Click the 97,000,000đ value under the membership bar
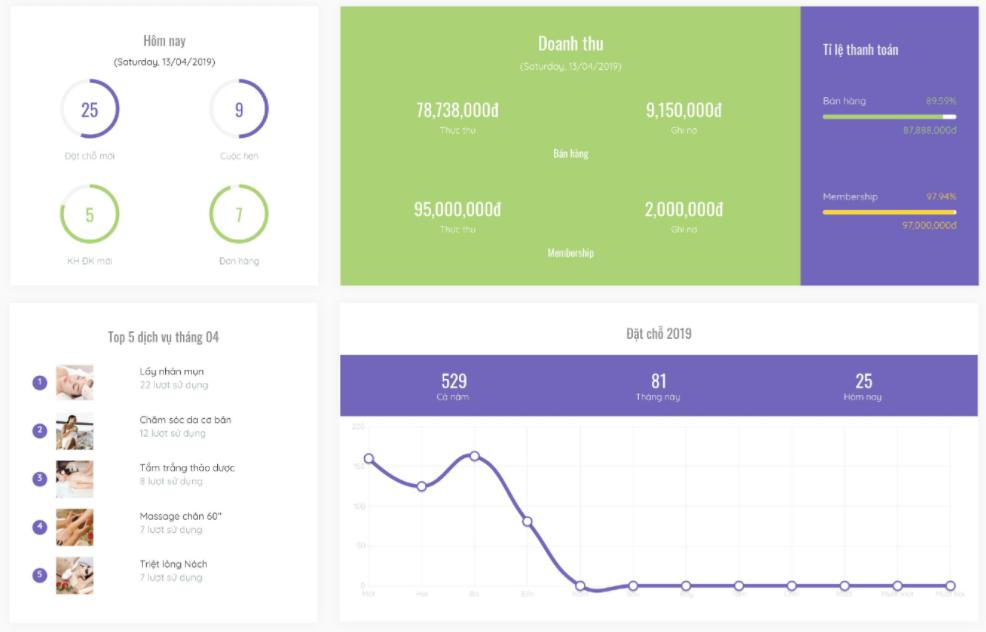The width and height of the screenshot is (986, 632). click(929, 225)
